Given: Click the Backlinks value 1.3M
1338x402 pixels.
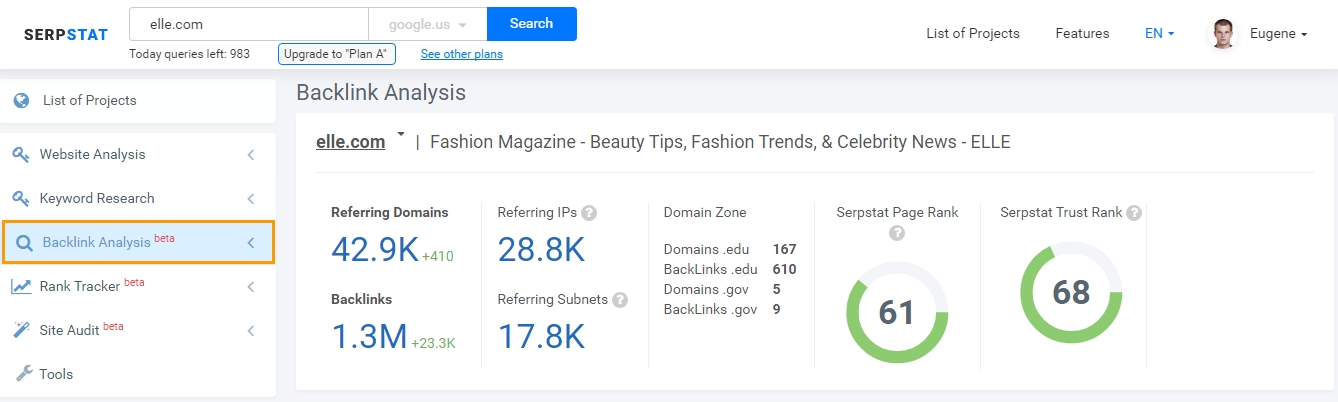Looking at the screenshot, I should pyautogui.click(x=369, y=336).
